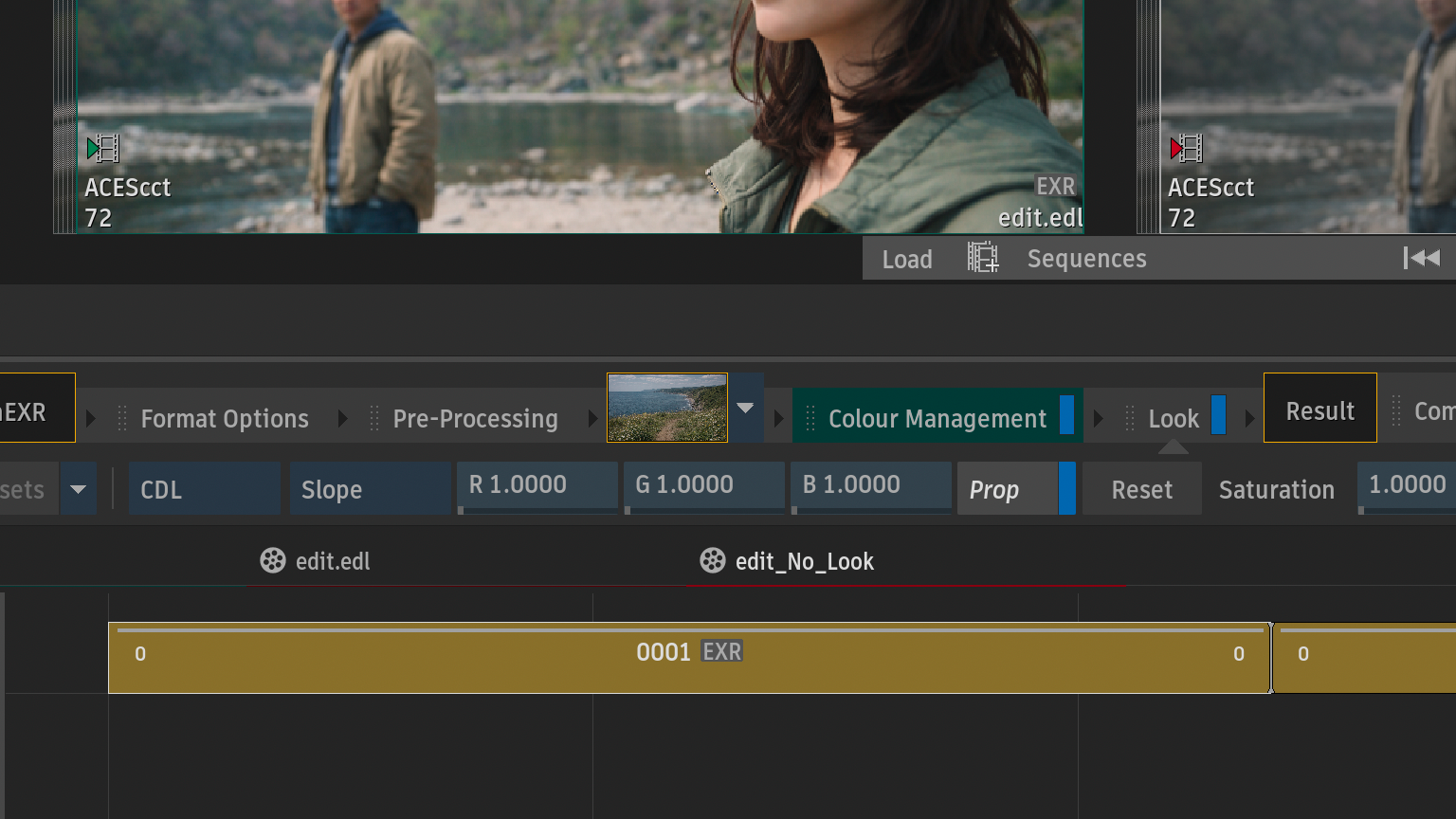
Task: Click the R 1.0000 slope slider
Action: point(537,486)
